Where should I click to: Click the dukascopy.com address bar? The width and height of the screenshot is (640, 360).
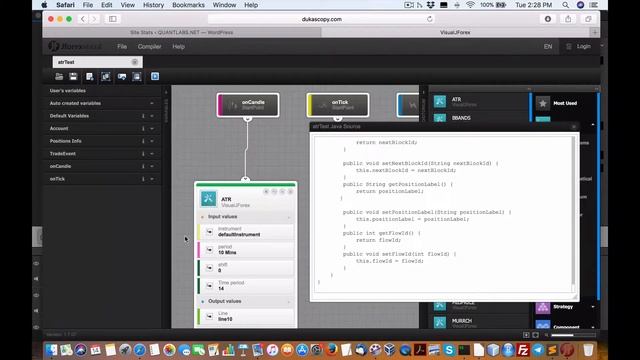tap(322, 19)
